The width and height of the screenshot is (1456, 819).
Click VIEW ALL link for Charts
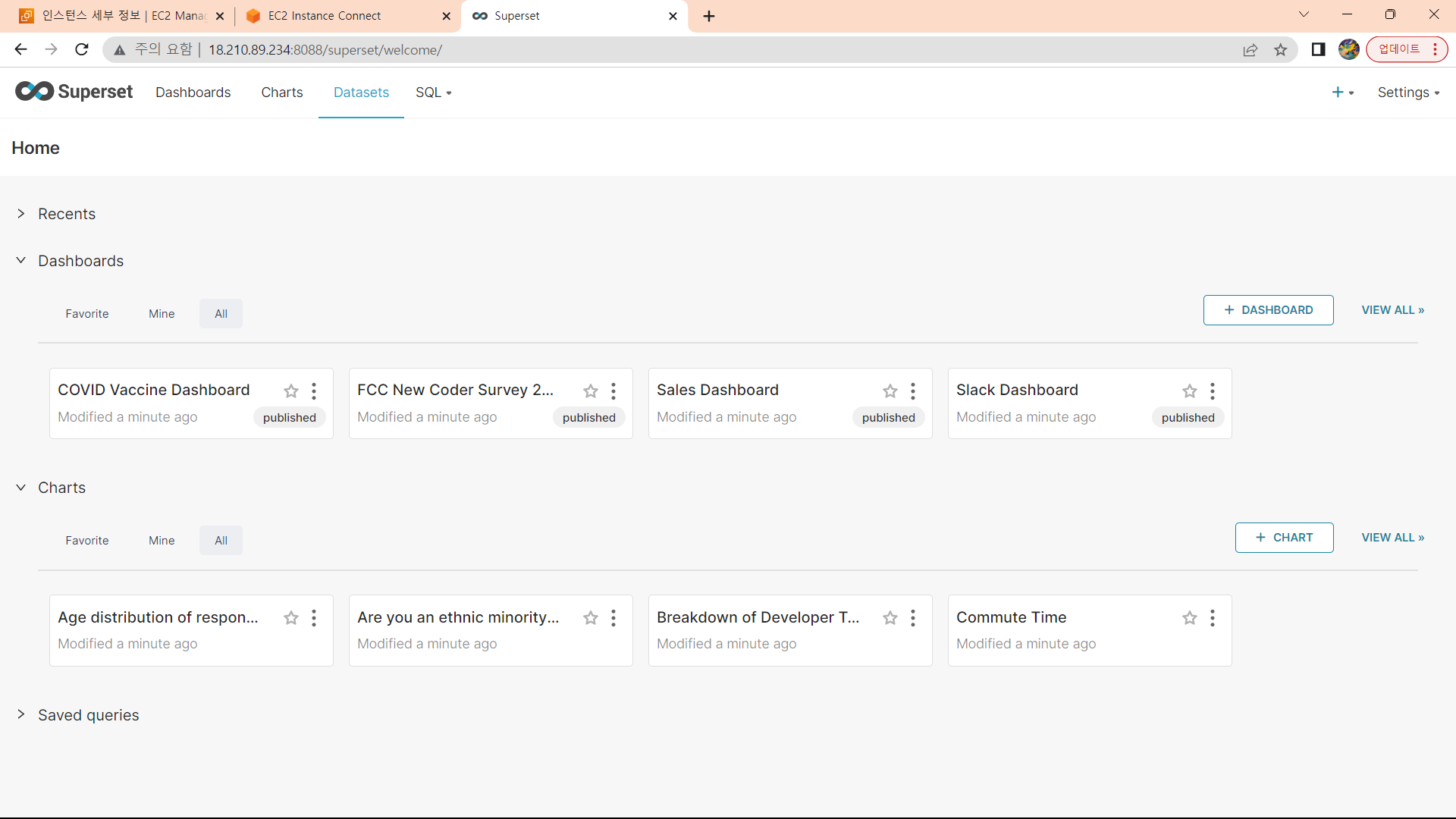1392,538
